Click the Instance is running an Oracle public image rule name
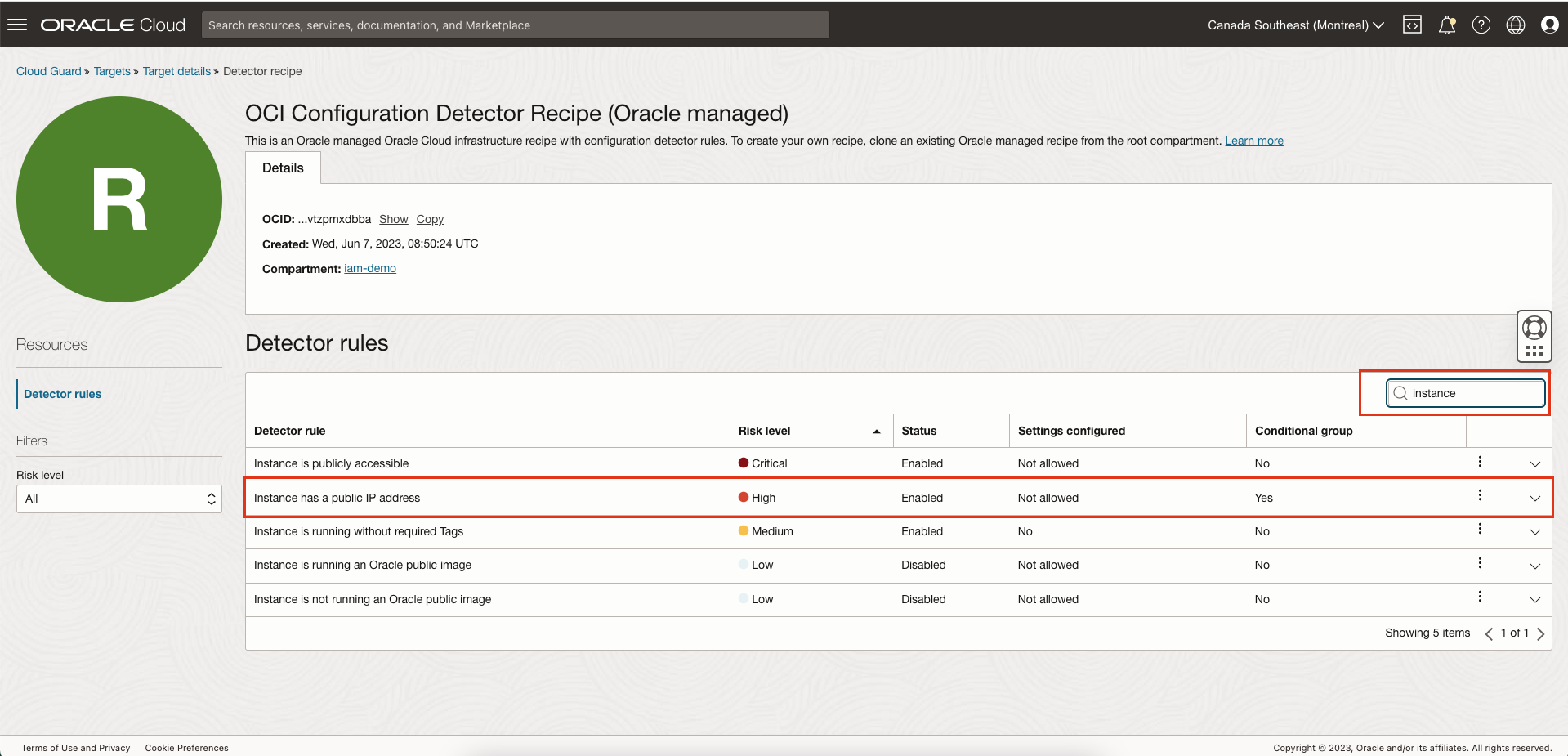This screenshot has height=756, width=1568. click(363, 565)
